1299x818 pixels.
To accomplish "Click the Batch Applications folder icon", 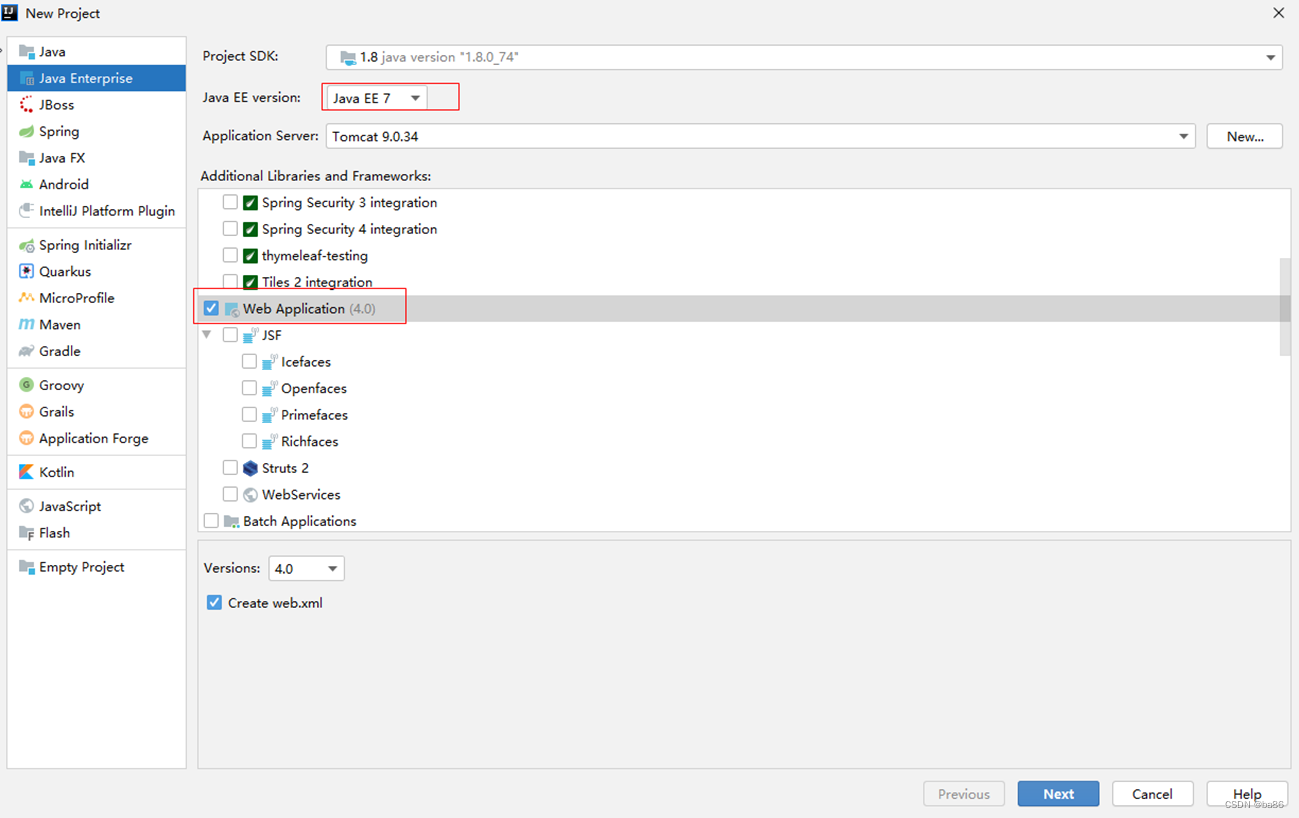I will pos(231,521).
